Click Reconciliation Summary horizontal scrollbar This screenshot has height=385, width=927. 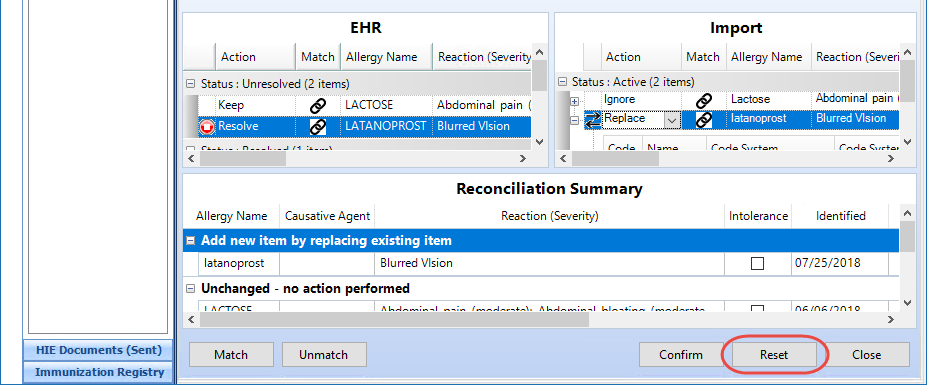click(541, 320)
